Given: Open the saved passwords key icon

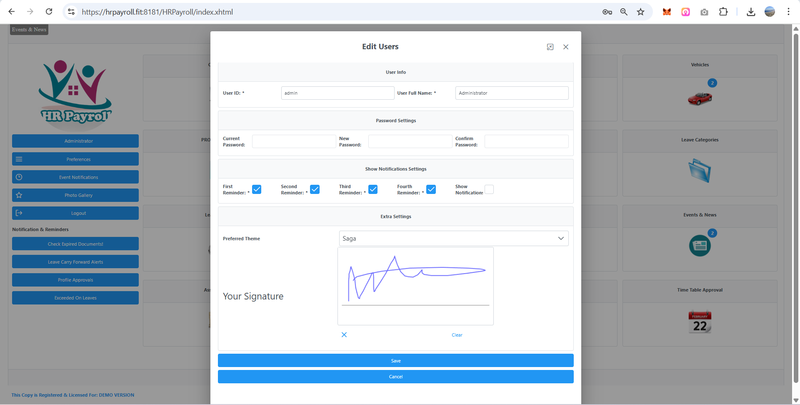Looking at the screenshot, I should pyautogui.click(x=607, y=12).
